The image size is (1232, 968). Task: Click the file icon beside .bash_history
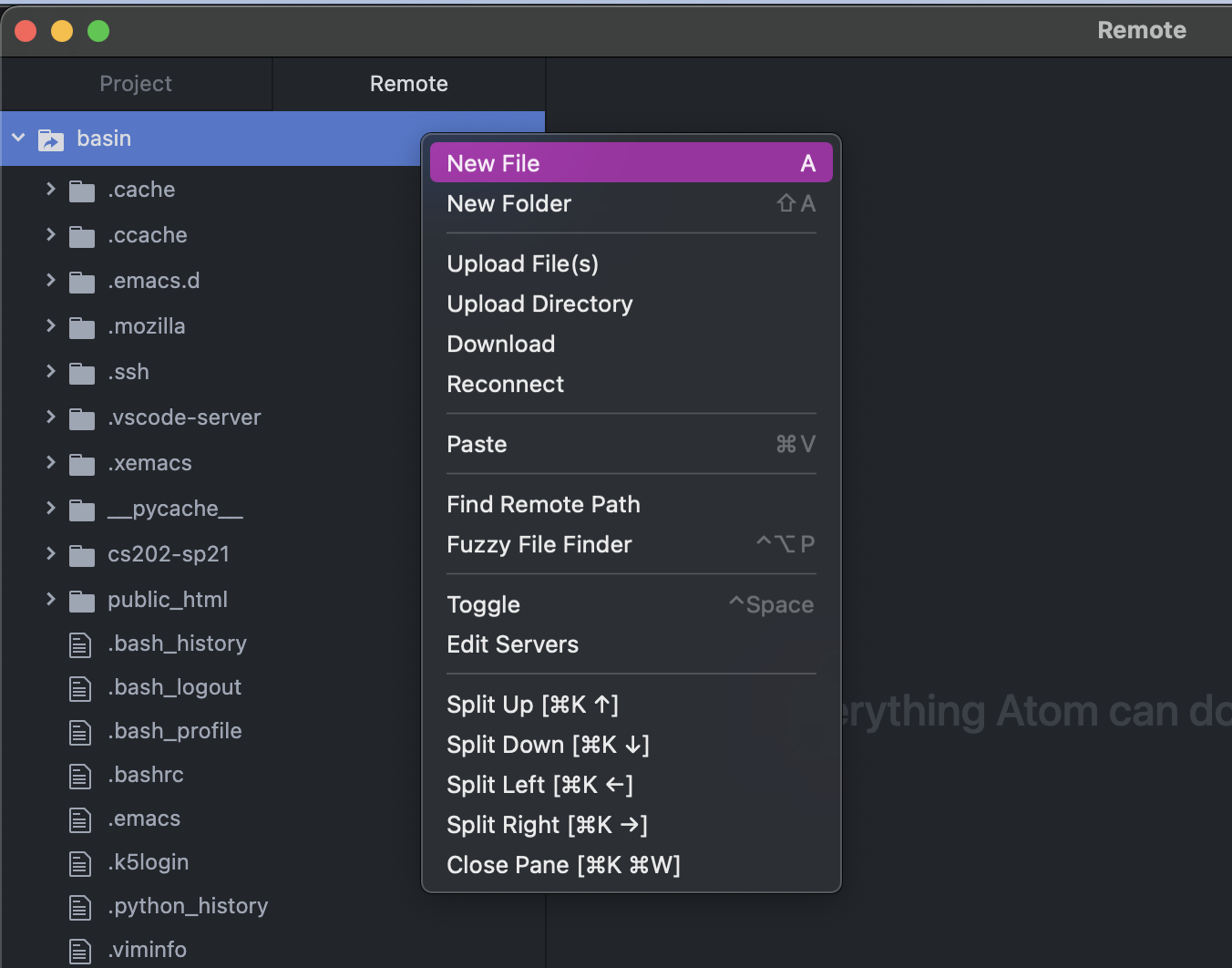coord(80,644)
